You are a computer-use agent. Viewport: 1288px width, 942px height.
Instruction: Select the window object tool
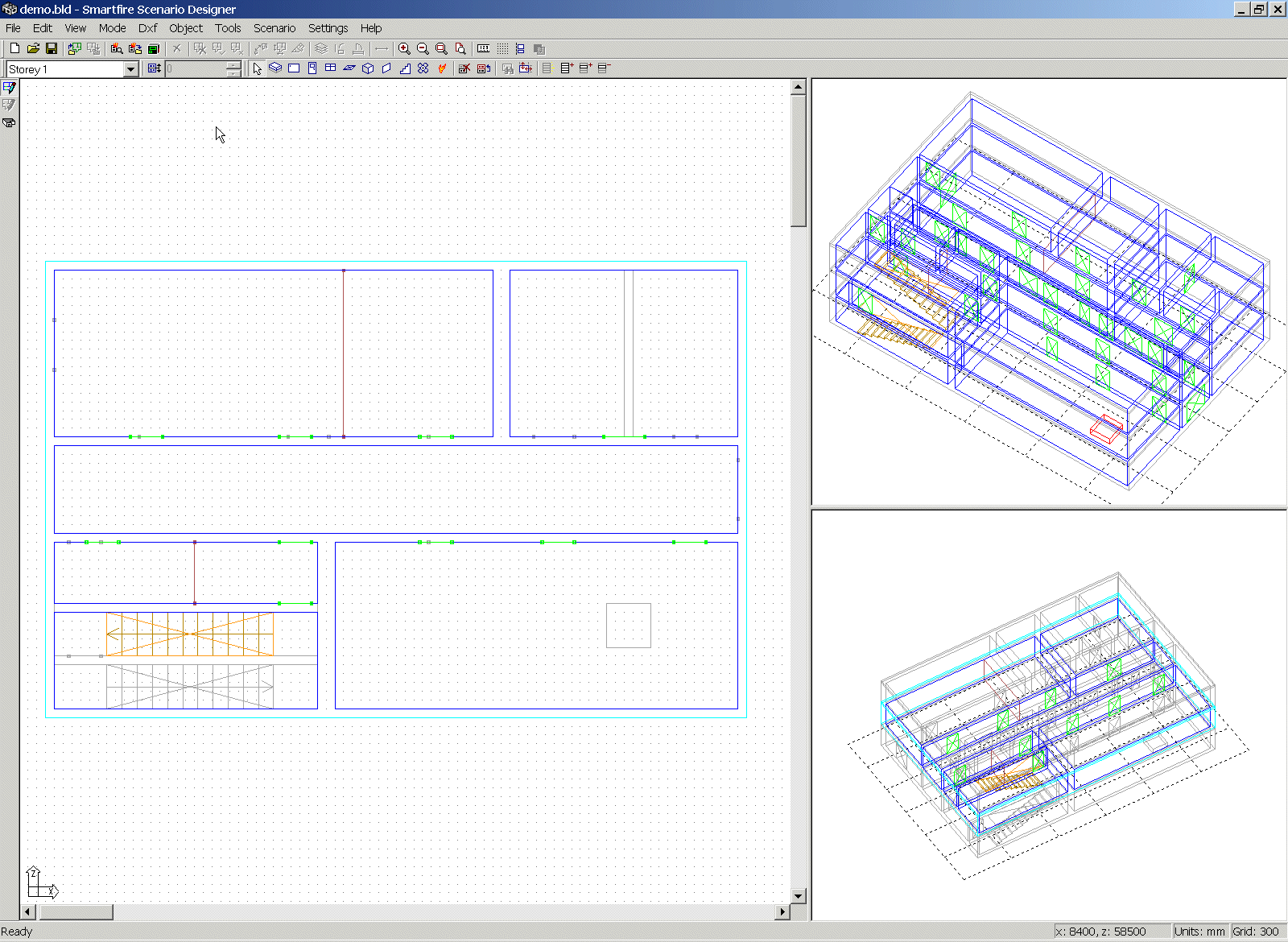tap(331, 68)
